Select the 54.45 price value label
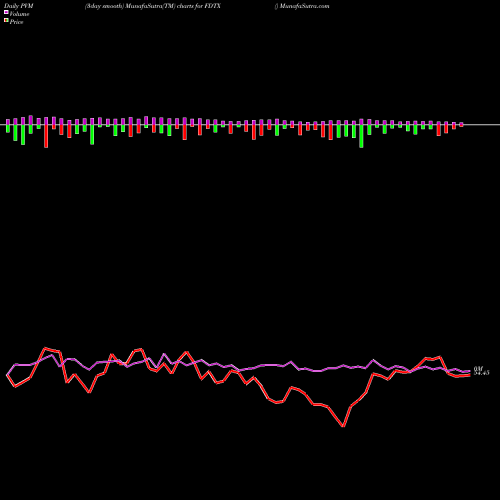 pyautogui.click(x=482, y=373)
